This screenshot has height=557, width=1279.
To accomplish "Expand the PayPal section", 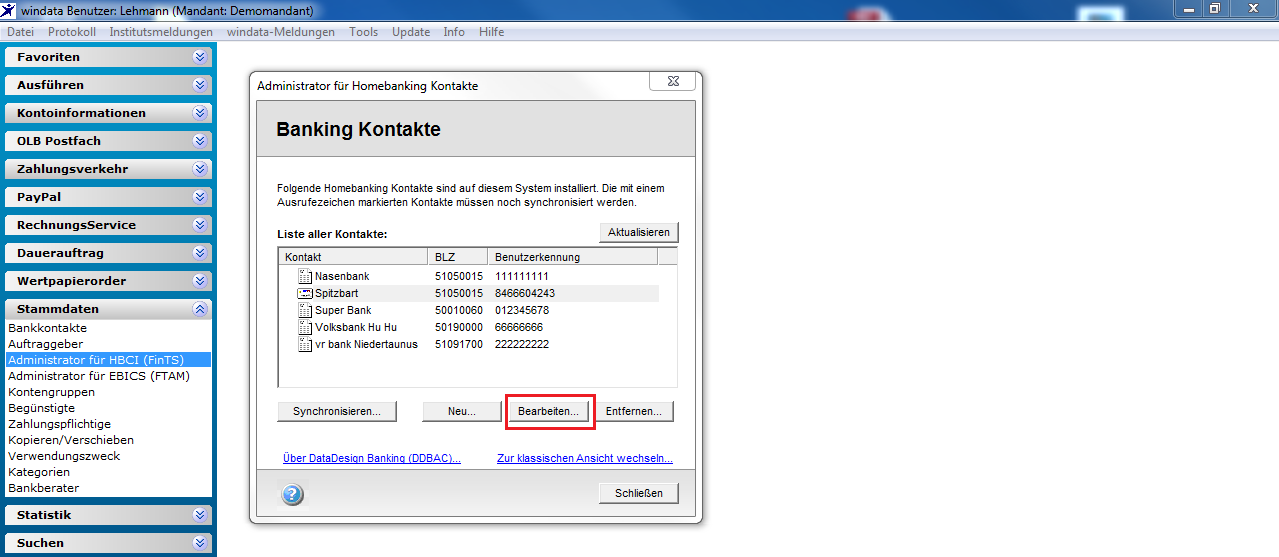I will pyautogui.click(x=200, y=197).
